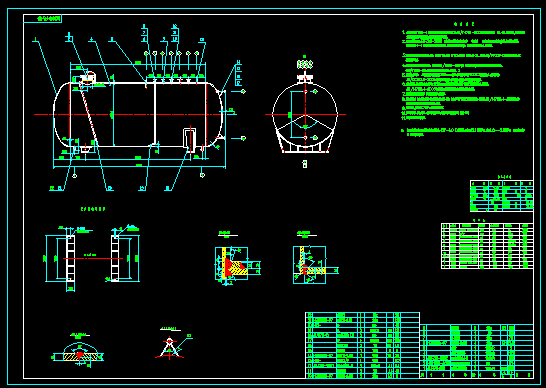546x388 pixels.
Task: Select the valve cluster atop the end view
Action: pos(305,64)
